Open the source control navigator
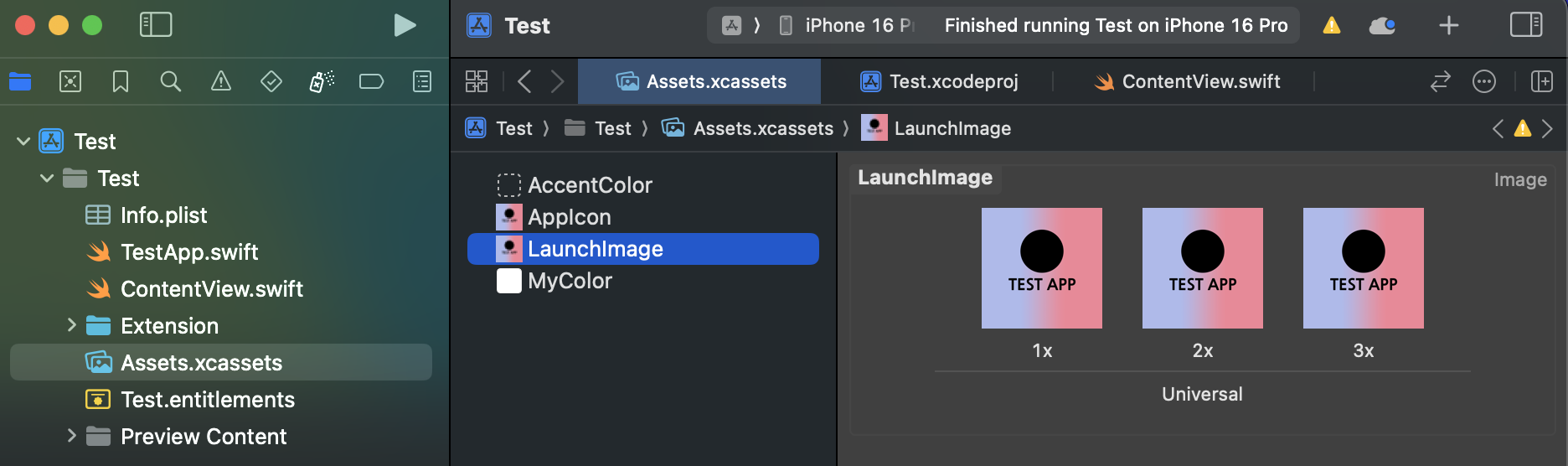 [x=70, y=81]
